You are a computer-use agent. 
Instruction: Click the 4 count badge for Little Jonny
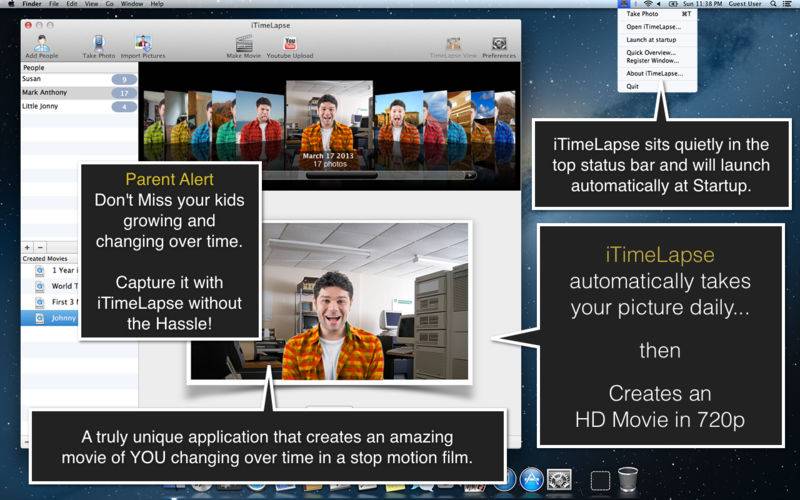124,107
